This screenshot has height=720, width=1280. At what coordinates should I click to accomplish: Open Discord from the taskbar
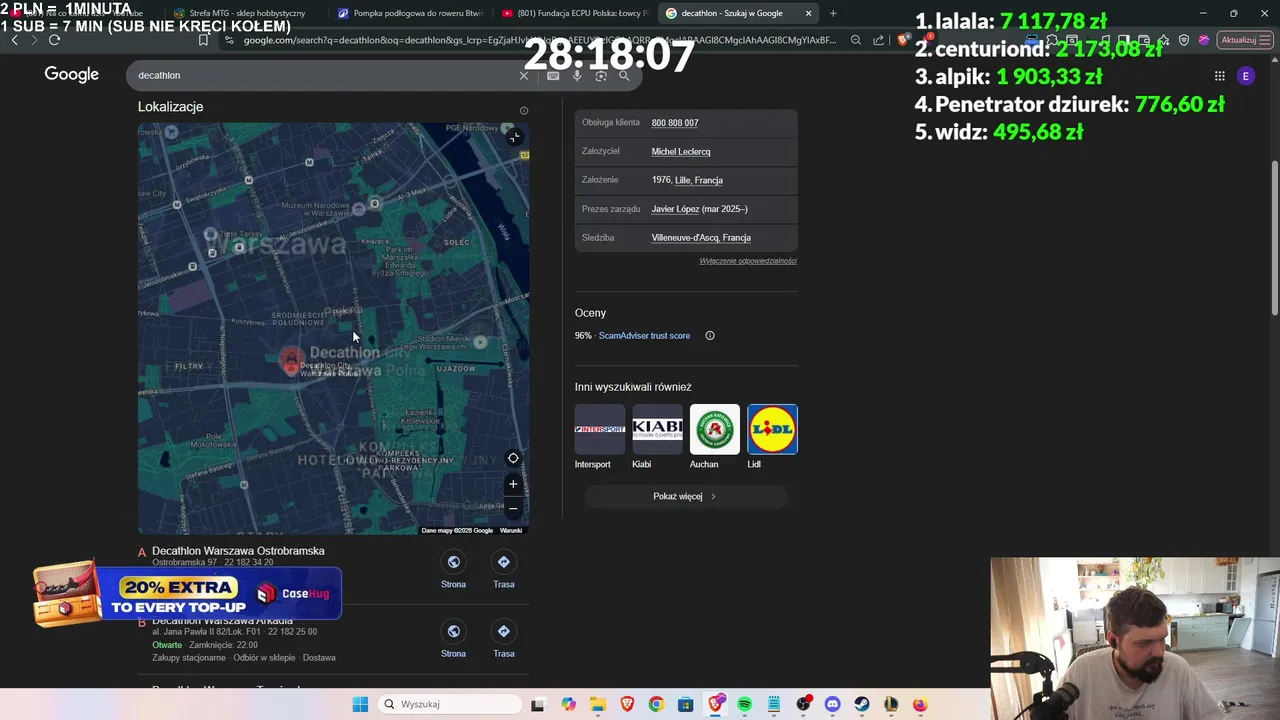(832, 704)
